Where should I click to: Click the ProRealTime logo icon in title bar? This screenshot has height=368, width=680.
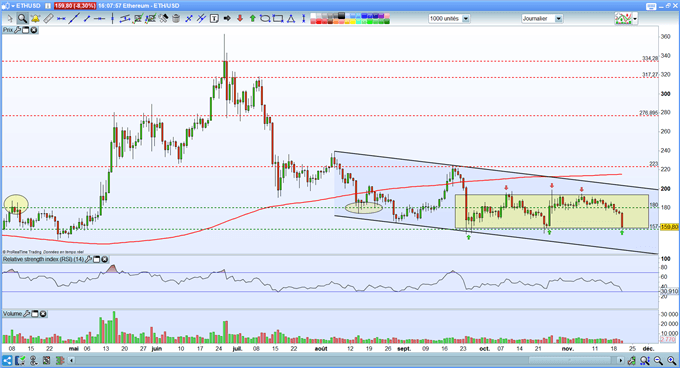(x=6, y=6)
